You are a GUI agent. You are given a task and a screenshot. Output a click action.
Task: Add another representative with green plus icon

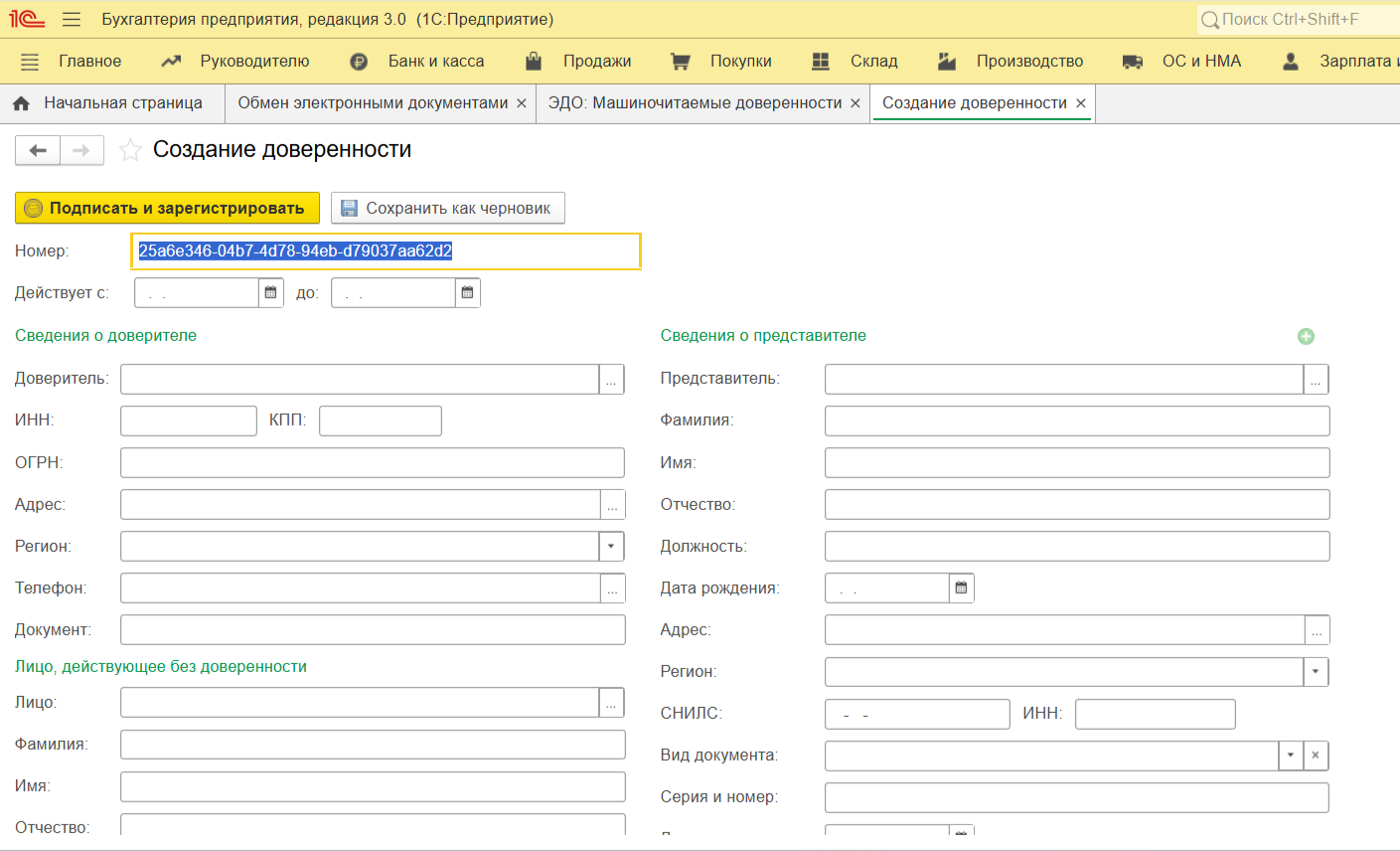coord(1306,337)
